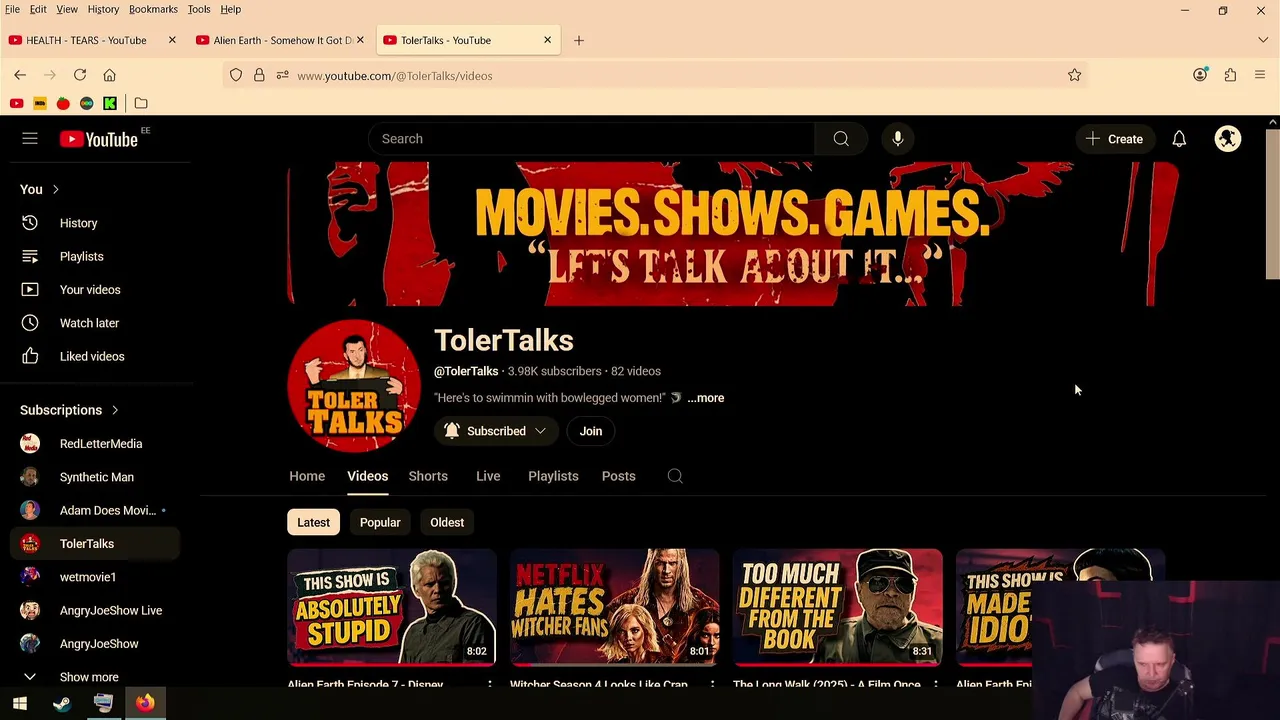Open the File menu
Viewport: 1280px width, 720px height.
pyautogui.click(x=12, y=9)
